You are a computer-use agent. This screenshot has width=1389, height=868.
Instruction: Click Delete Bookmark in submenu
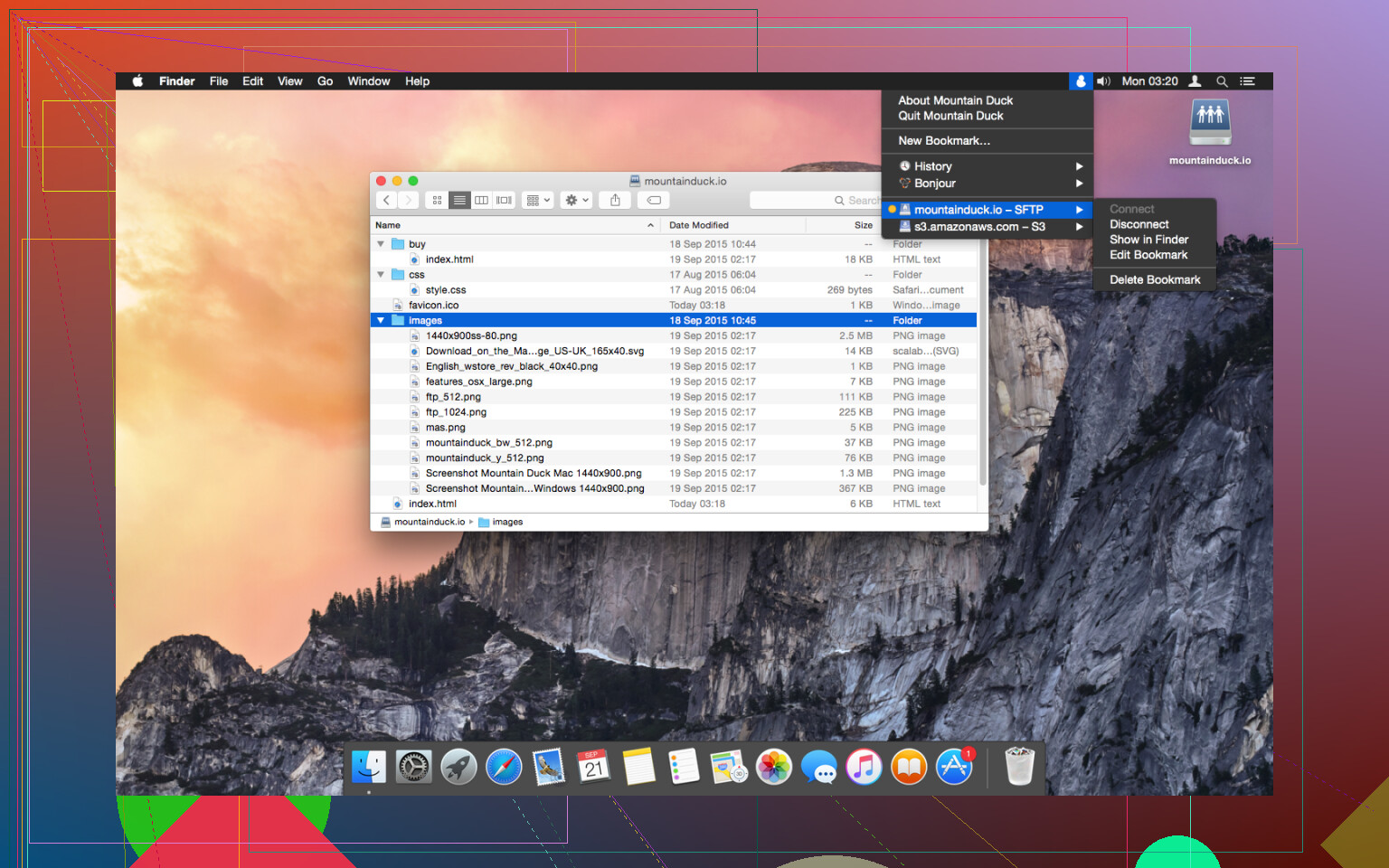(x=1154, y=280)
